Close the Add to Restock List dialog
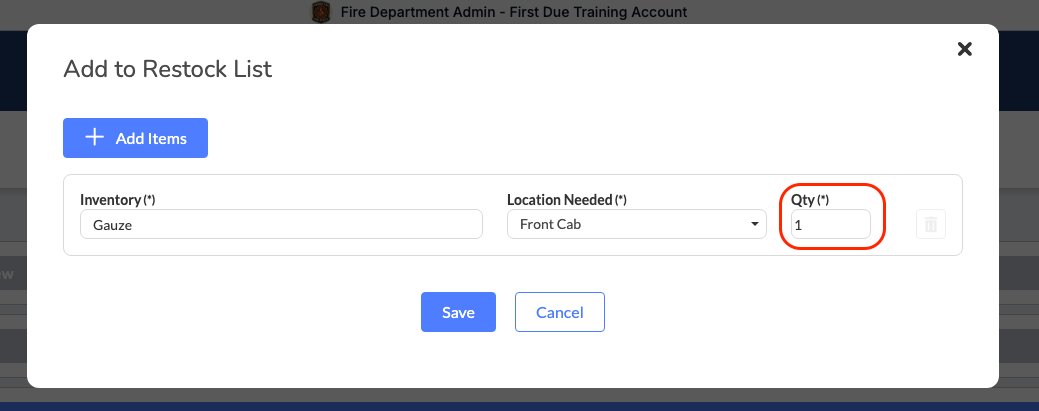 click(x=964, y=48)
